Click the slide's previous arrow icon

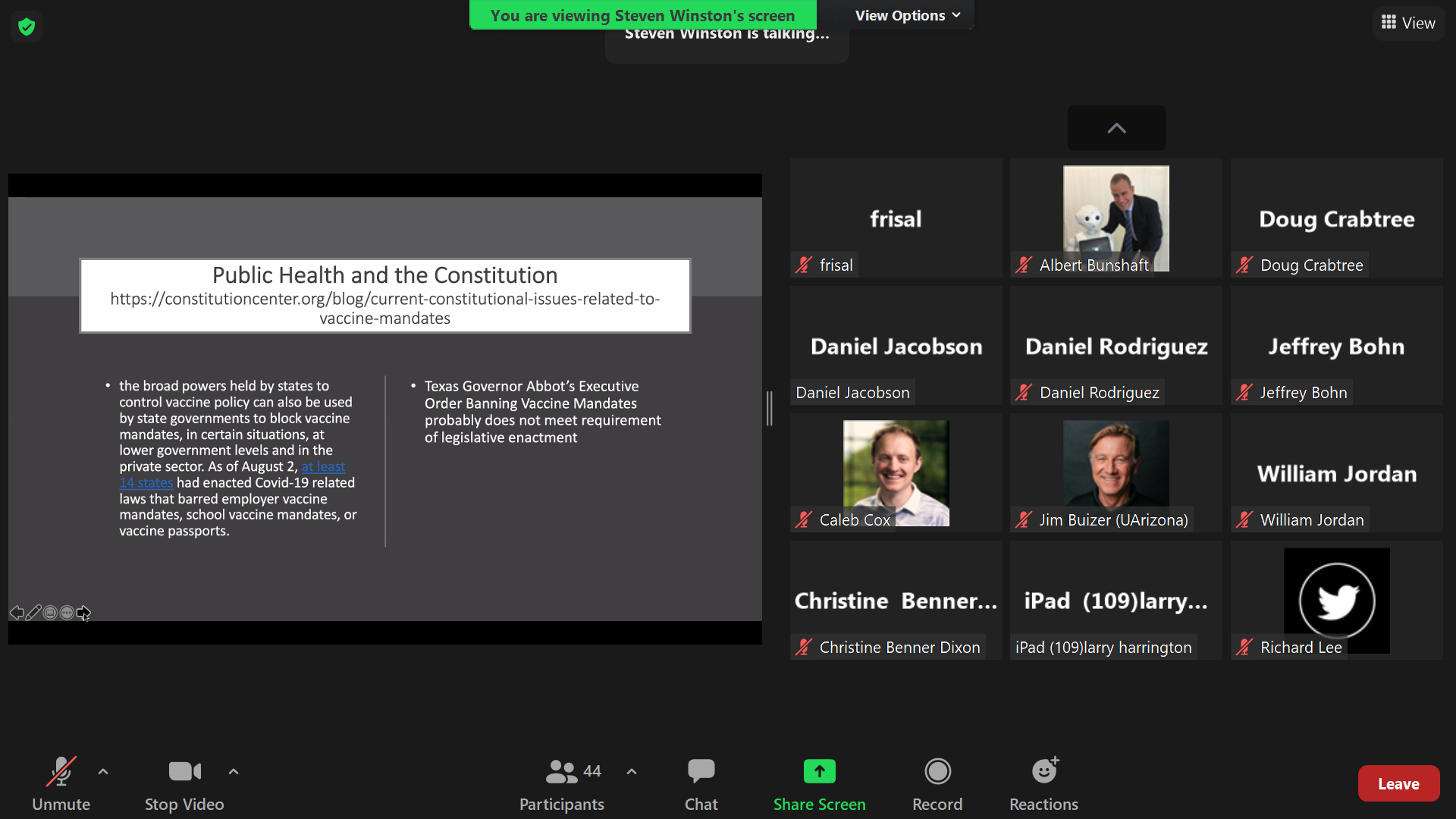click(x=17, y=613)
